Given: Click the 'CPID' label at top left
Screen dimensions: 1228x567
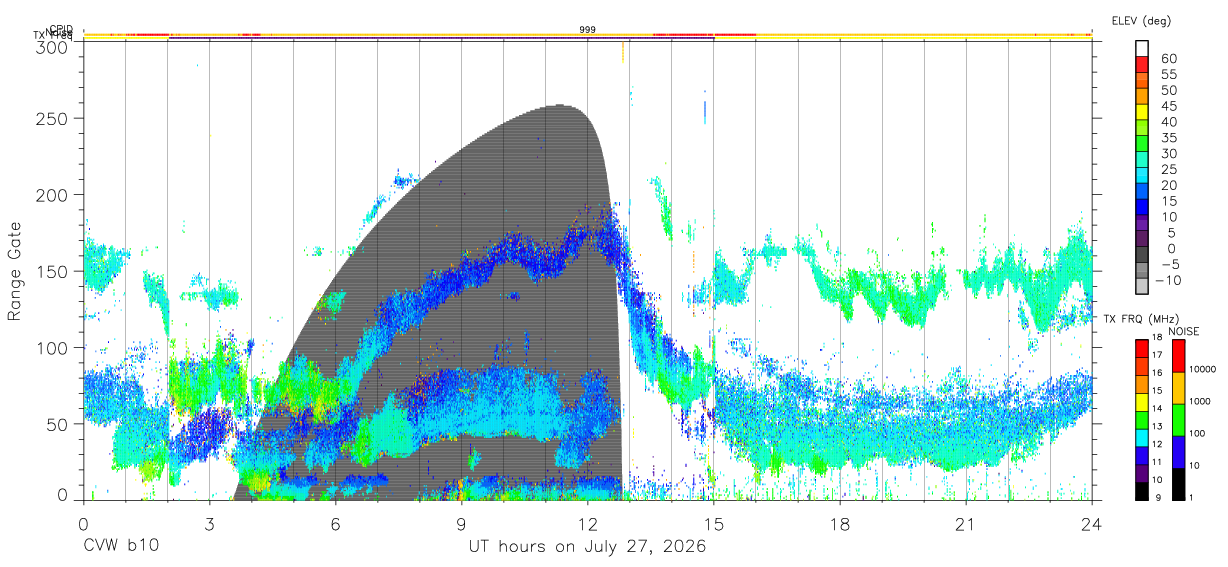Looking at the screenshot, I should click(x=61, y=30).
